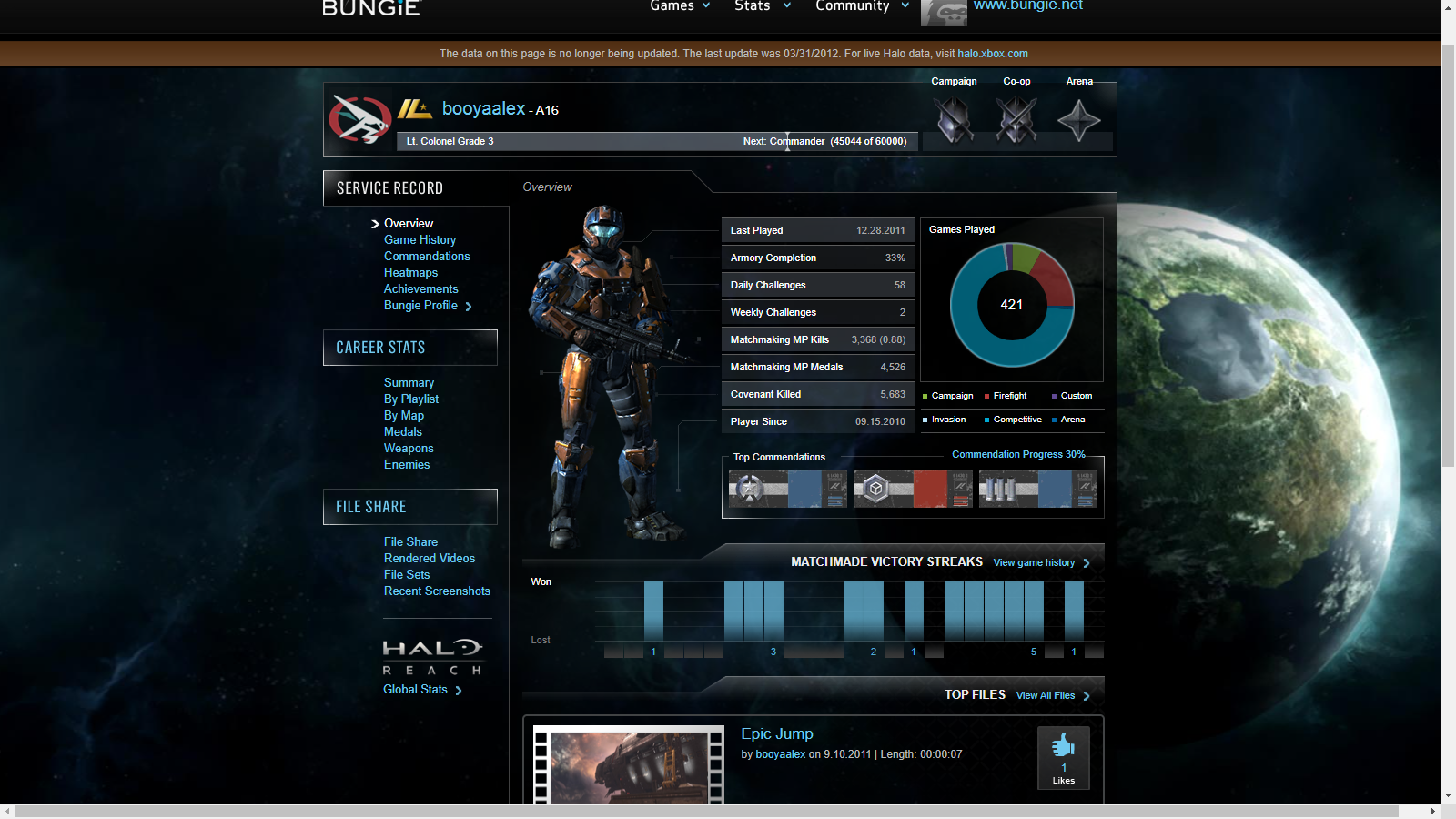Image resolution: width=1456 pixels, height=819 pixels.
Task: Click the Games Played donut chart
Action: 1012,305
